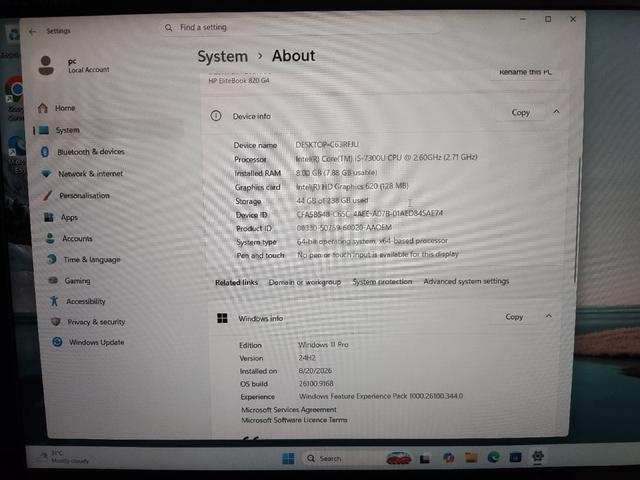
Task: Click the Google Chrome desktop shortcut
Action: point(16,98)
